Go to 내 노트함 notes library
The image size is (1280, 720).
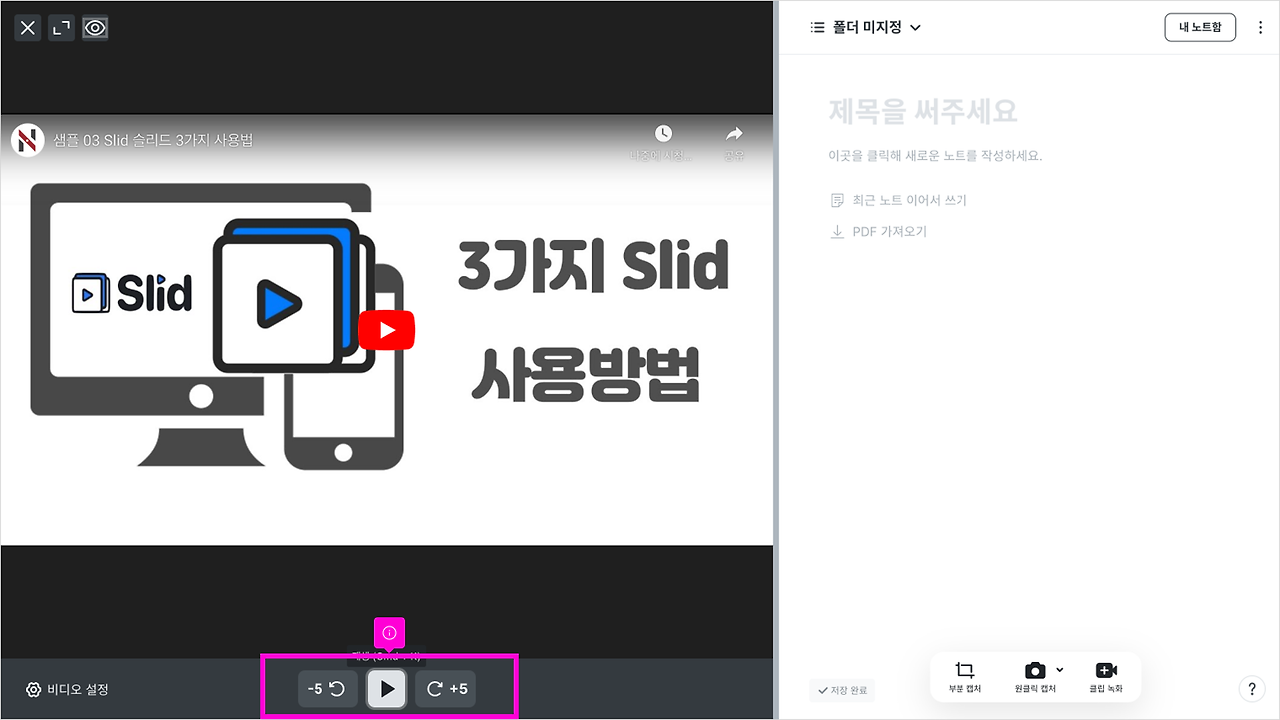(x=1200, y=27)
